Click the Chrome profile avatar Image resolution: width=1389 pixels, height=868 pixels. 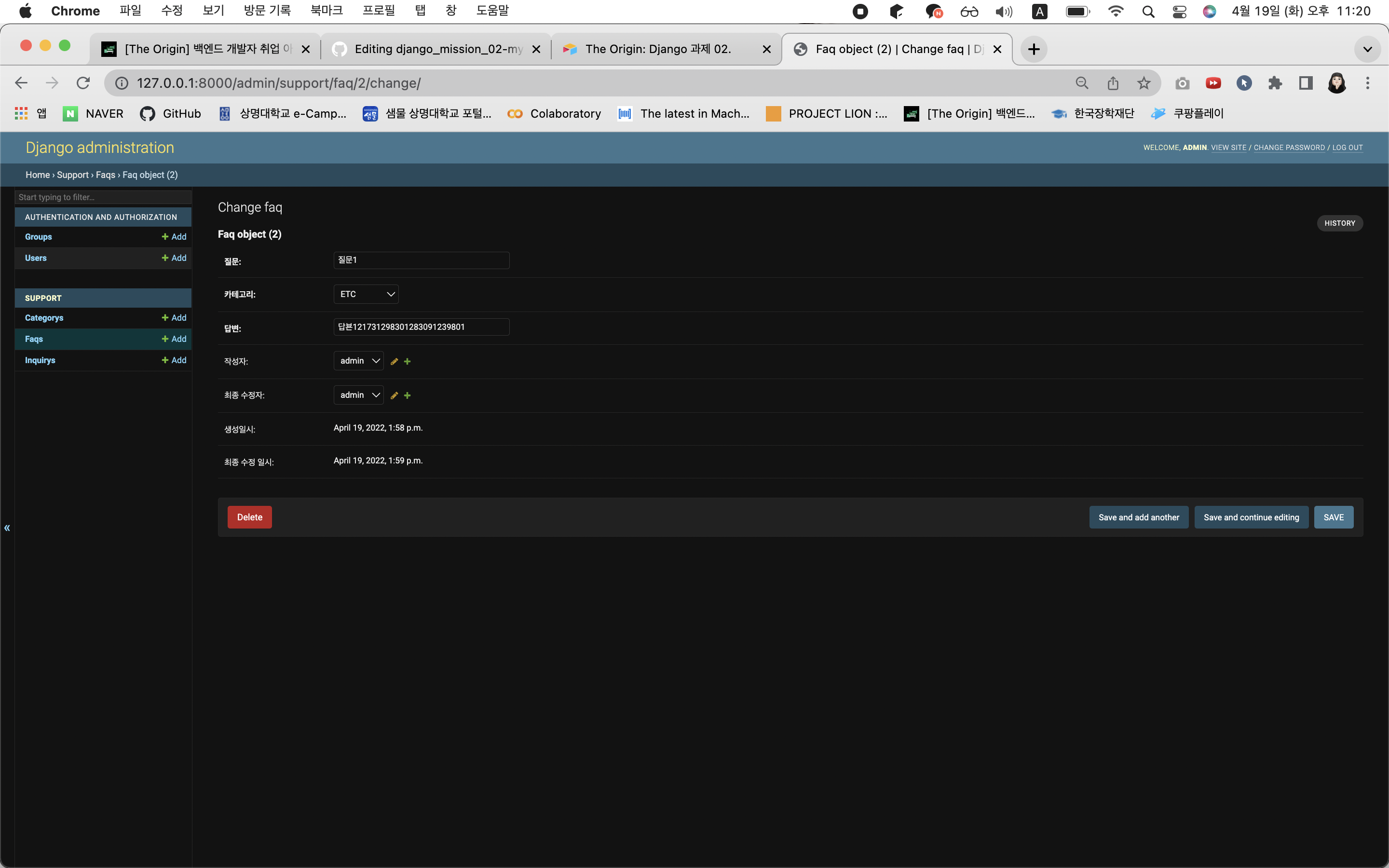tap(1336, 82)
